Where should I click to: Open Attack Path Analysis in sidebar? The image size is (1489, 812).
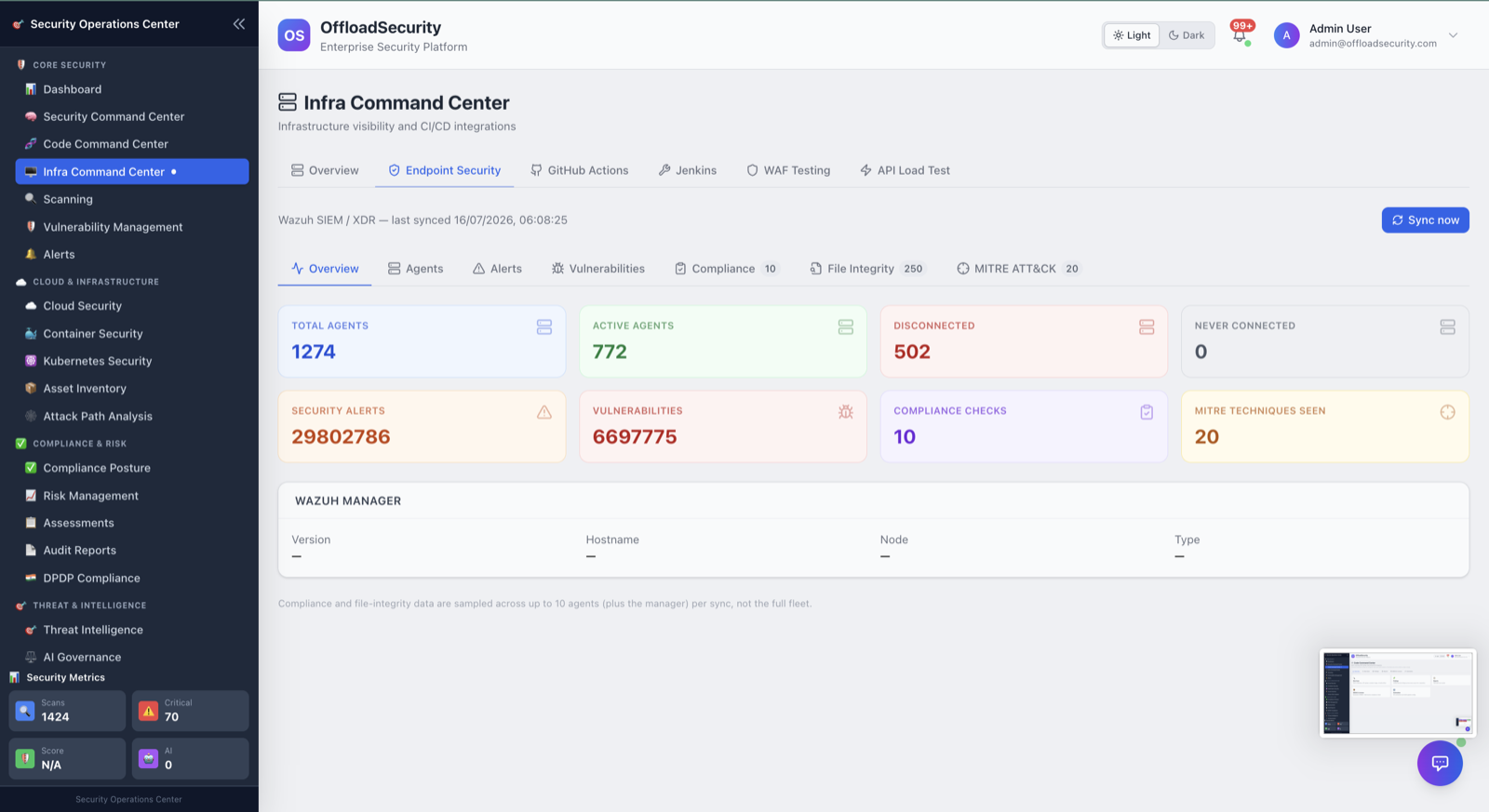click(131, 416)
